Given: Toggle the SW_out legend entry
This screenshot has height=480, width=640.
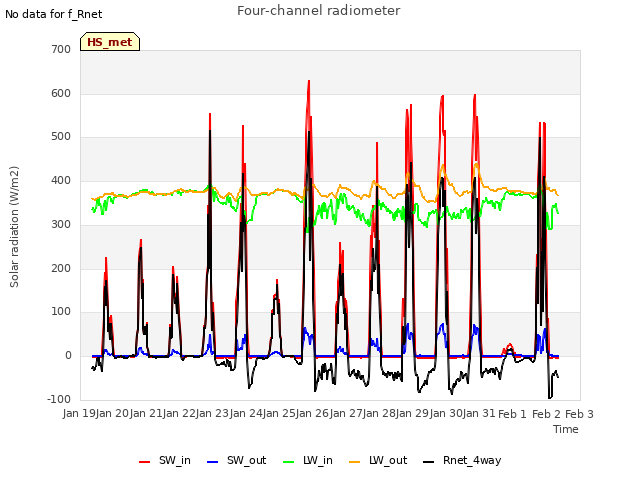Looking at the screenshot, I should [x=237, y=460].
